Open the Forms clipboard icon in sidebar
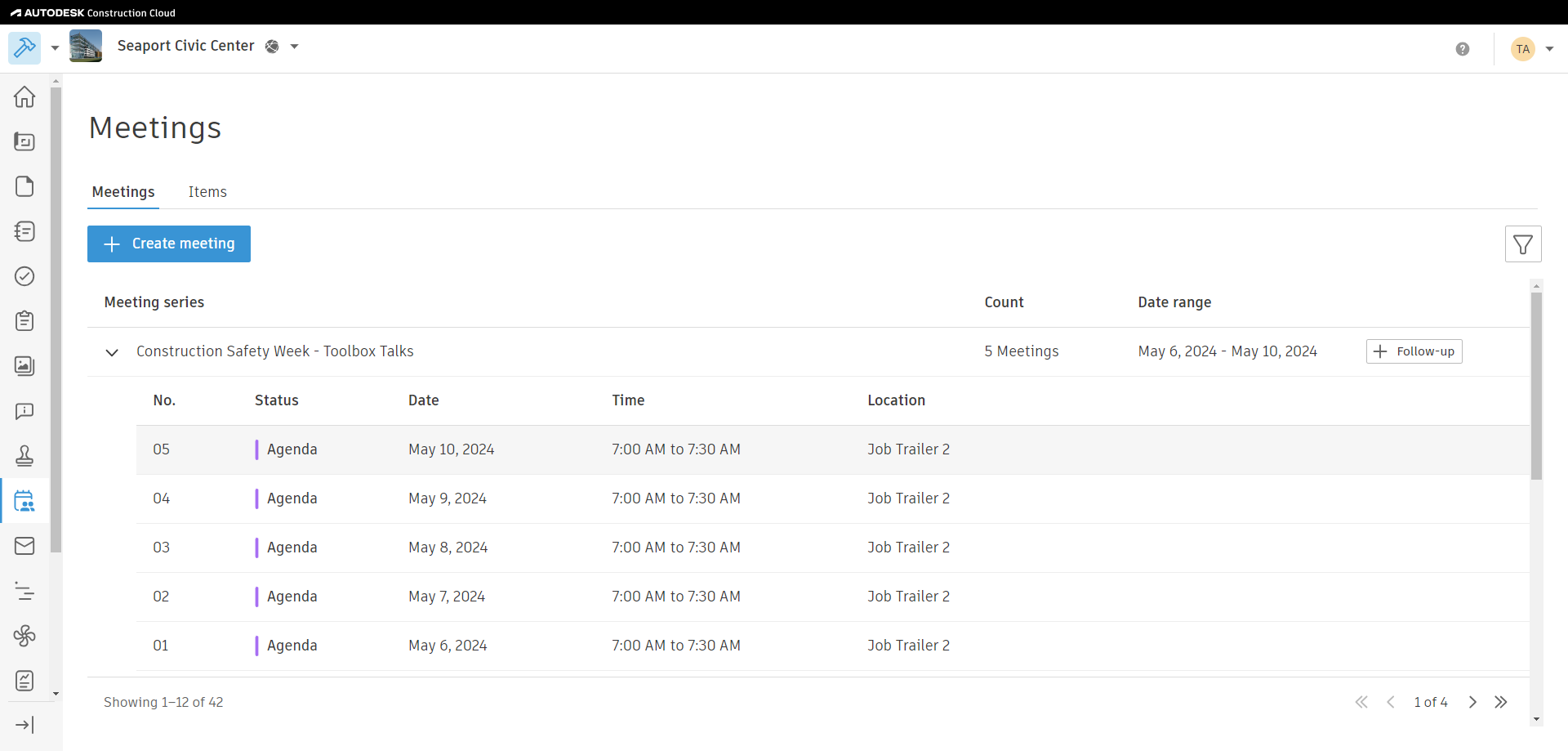This screenshot has height=751, width=1568. tap(24, 321)
